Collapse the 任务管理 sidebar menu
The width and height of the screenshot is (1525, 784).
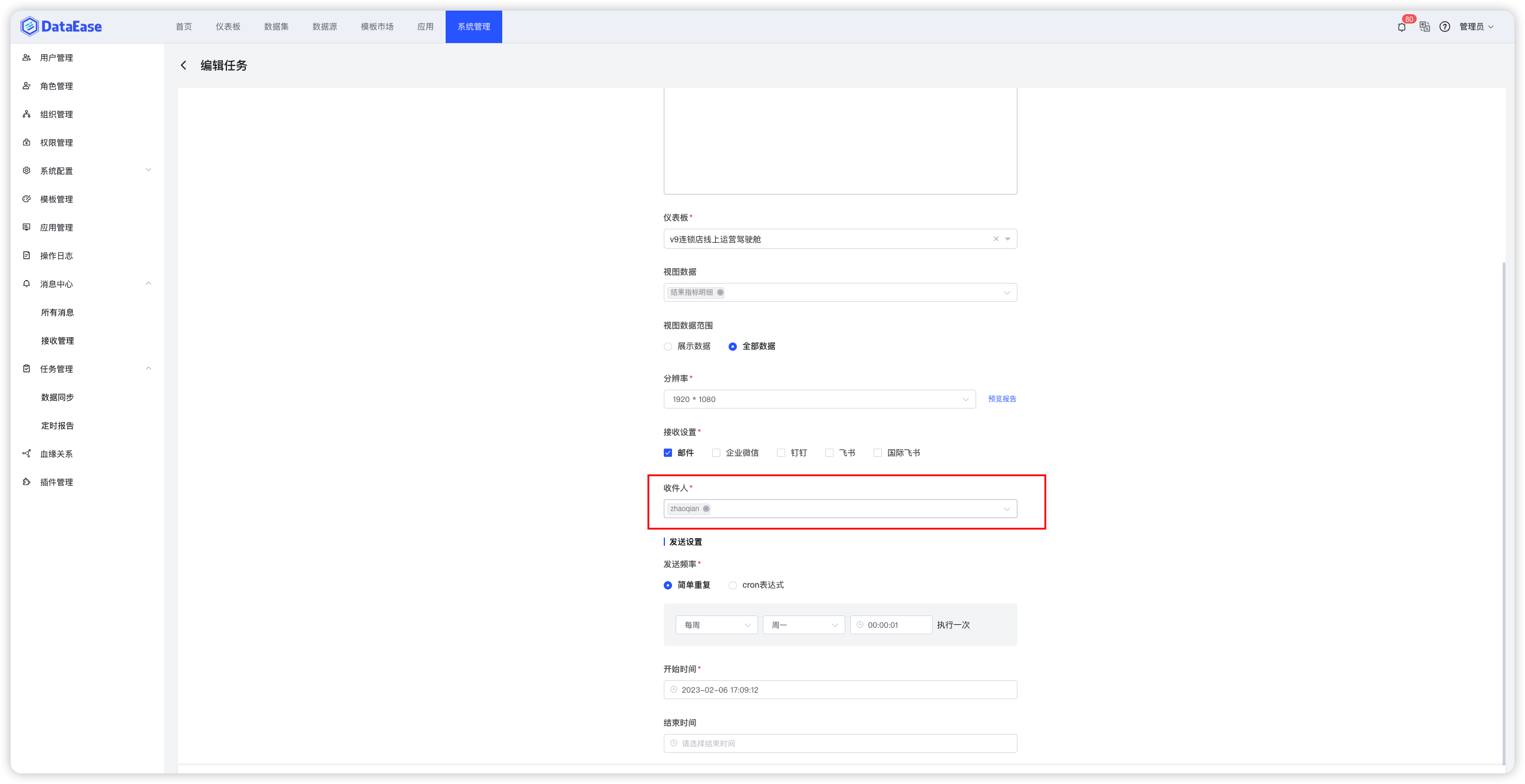[x=87, y=368]
